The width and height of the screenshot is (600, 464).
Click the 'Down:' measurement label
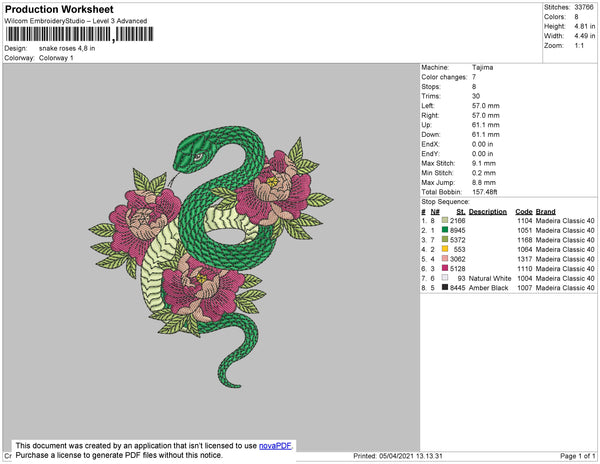pyautogui.click(x=431, y=134)
